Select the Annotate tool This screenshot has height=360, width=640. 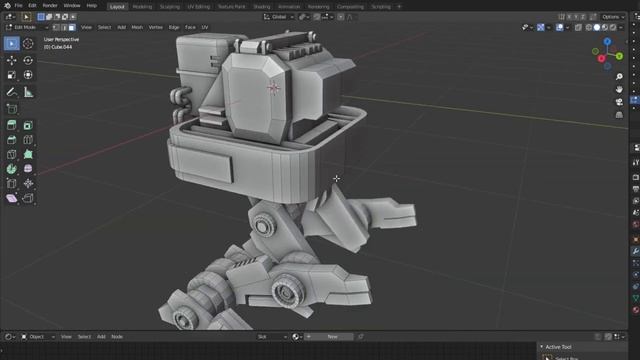click(x=11, y=92)
